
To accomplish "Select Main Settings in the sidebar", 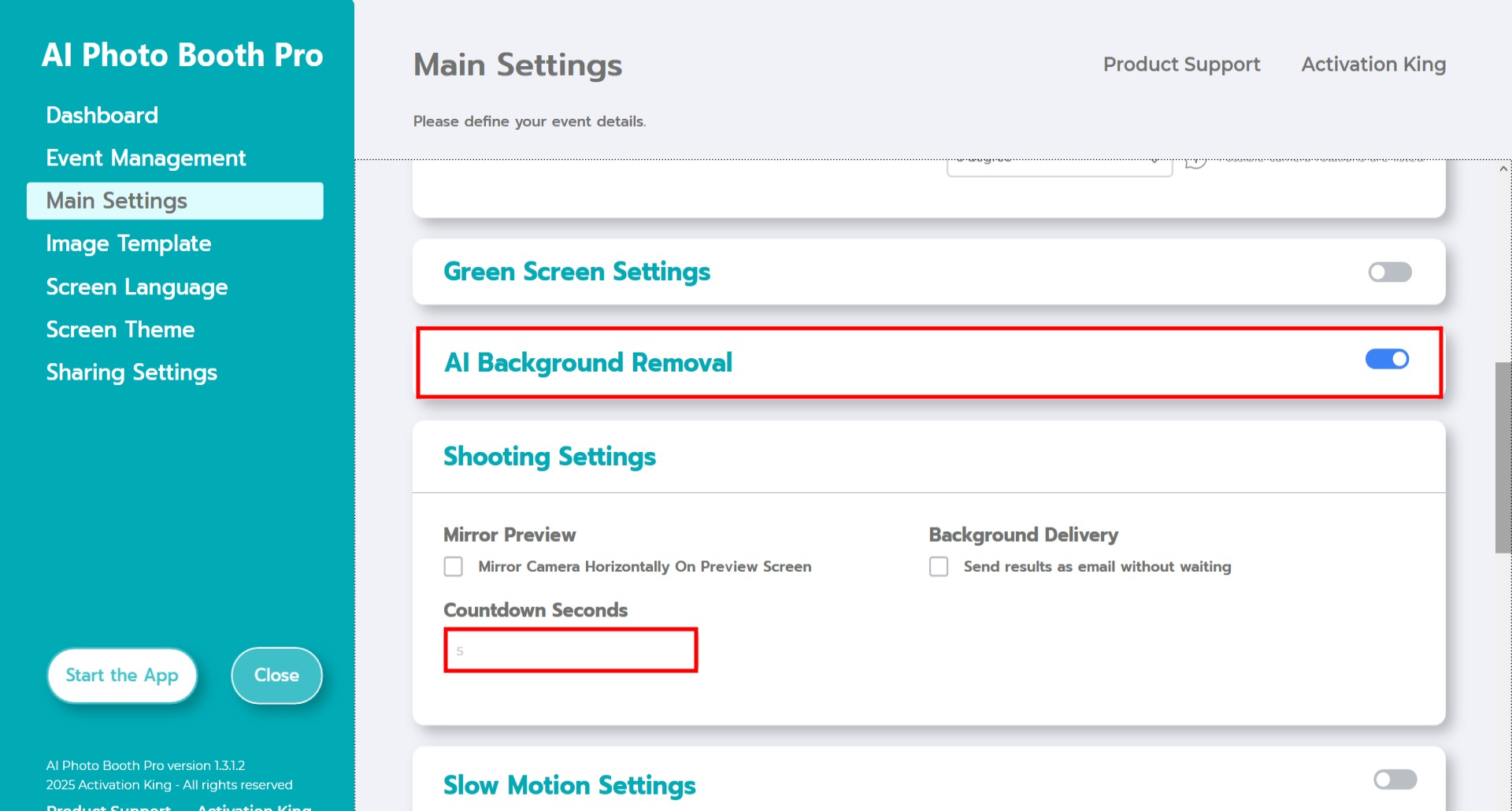I will click(x=117, y=201).
